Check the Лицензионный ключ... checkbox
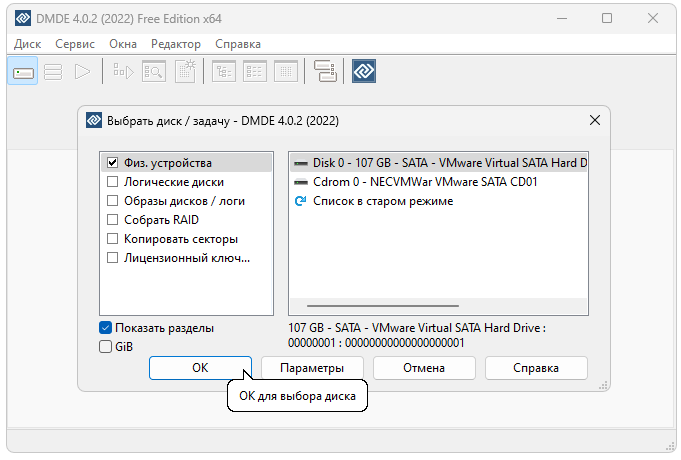This screenshot has height=460, width=681. (x=112, y=258)
